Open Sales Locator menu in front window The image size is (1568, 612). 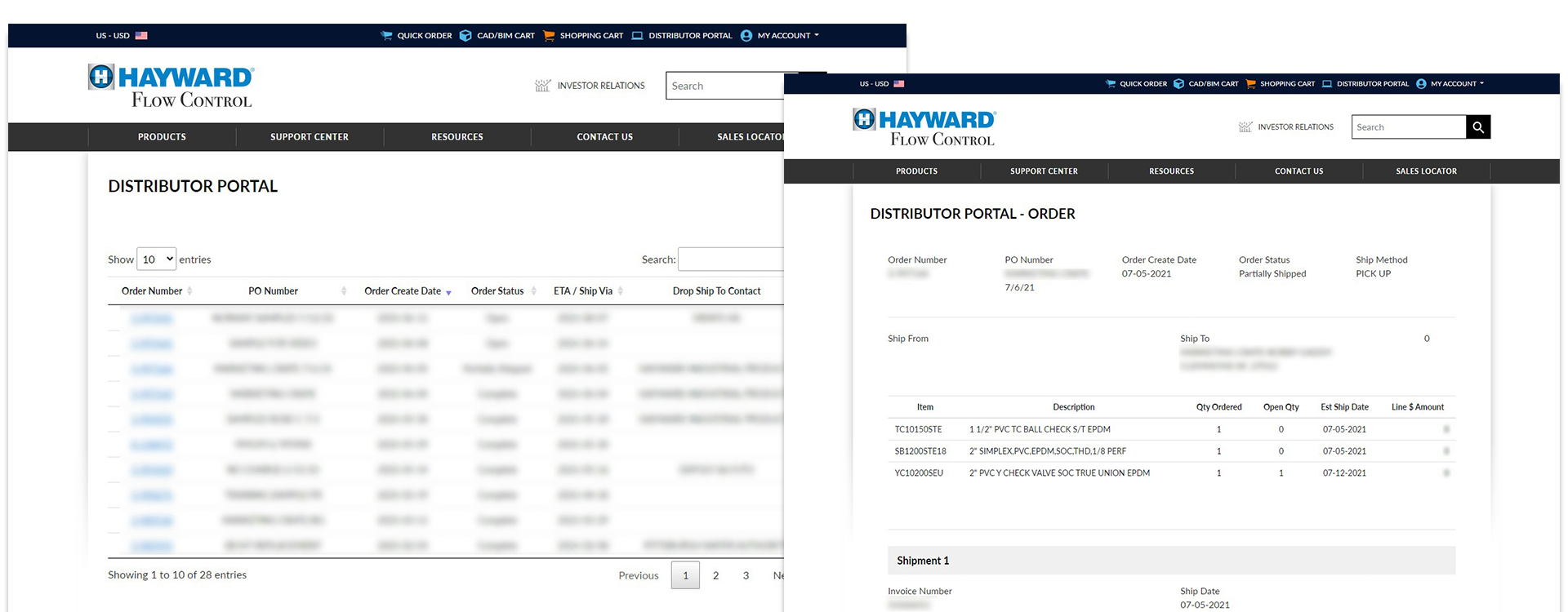[x=1426, y=171]
